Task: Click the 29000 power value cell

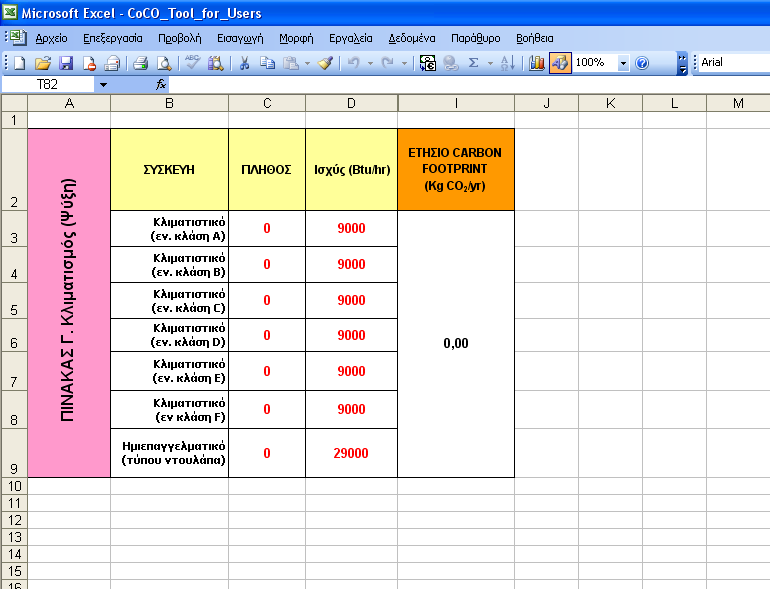Action: 351,453
